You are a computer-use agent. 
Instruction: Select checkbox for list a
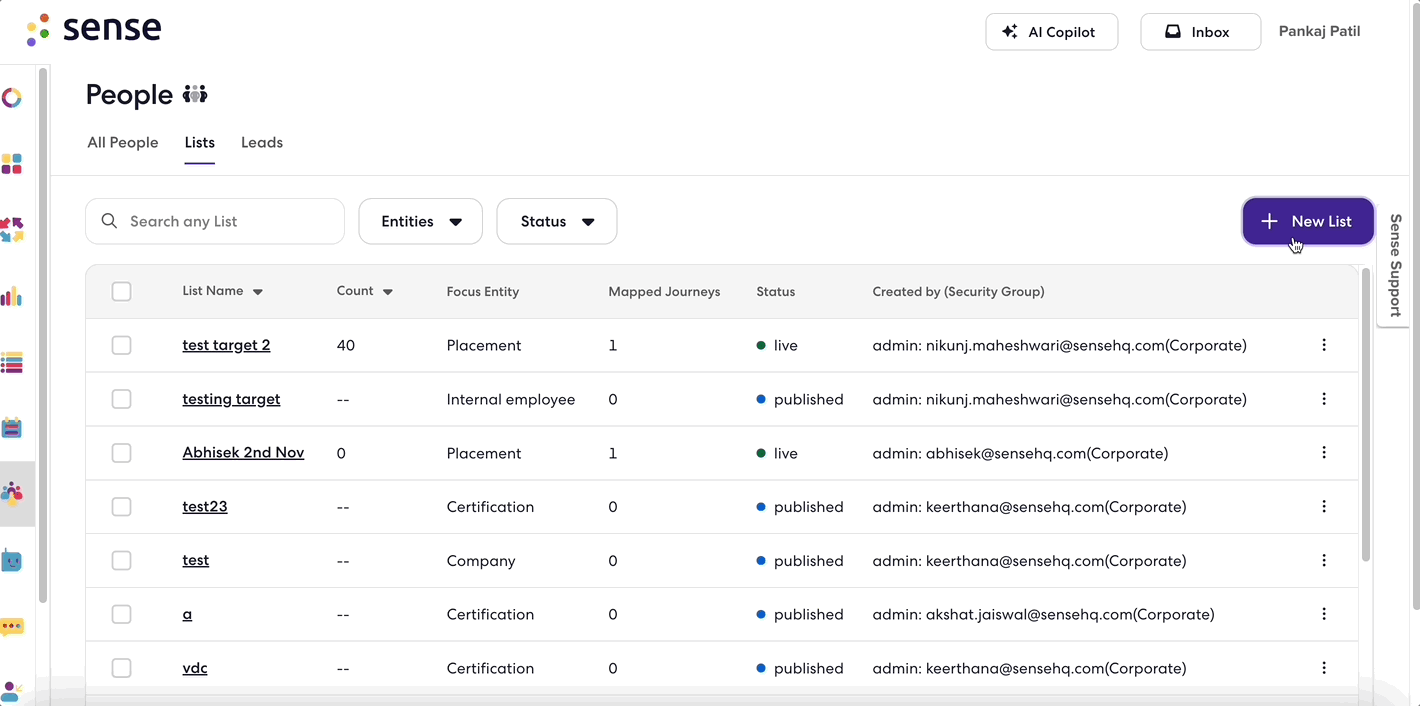(121, 614)
